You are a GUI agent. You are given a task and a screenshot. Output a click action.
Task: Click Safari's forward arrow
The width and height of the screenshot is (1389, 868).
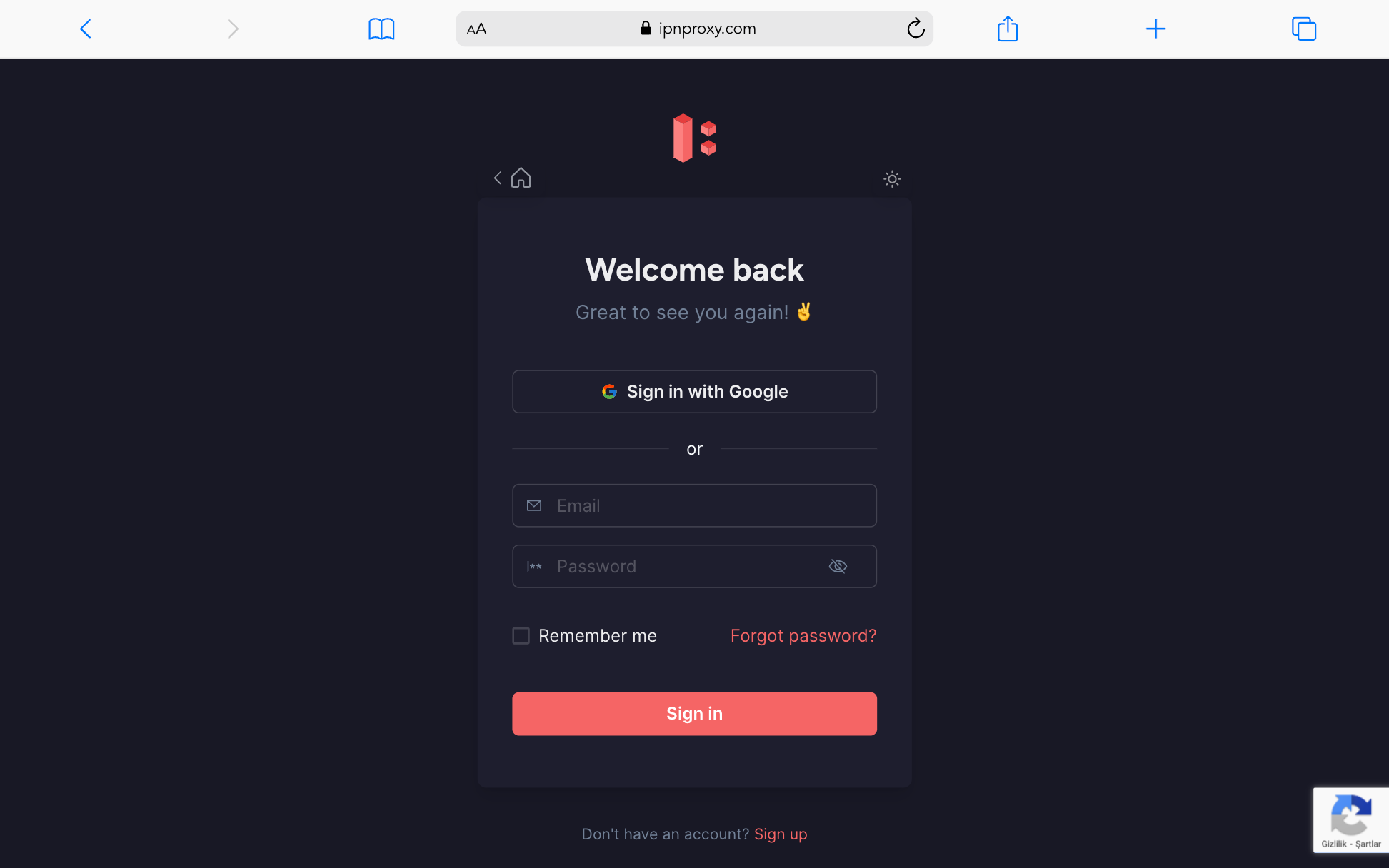tap(233, 29)
